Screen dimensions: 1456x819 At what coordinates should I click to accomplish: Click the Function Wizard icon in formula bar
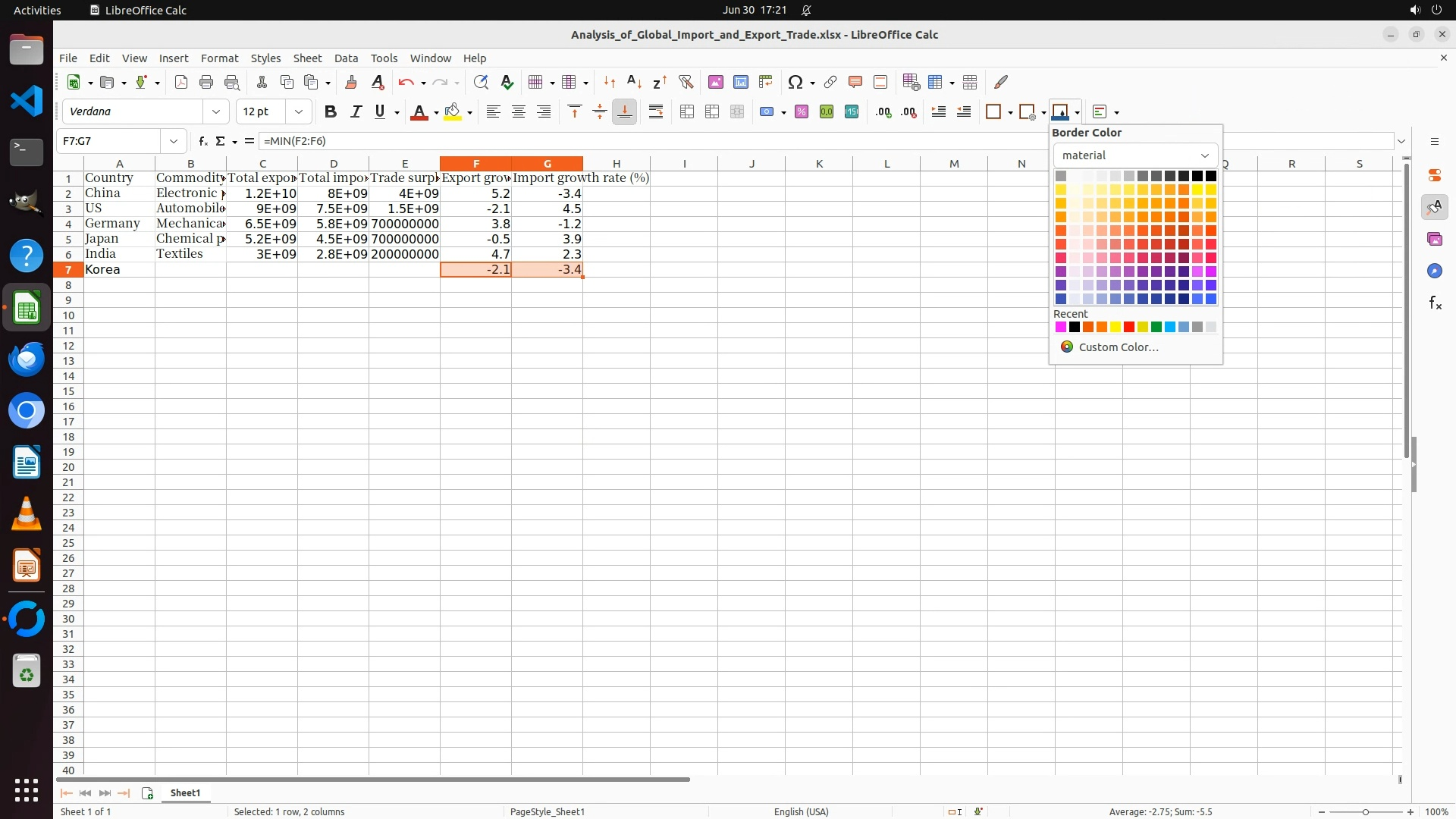(202, 141)
